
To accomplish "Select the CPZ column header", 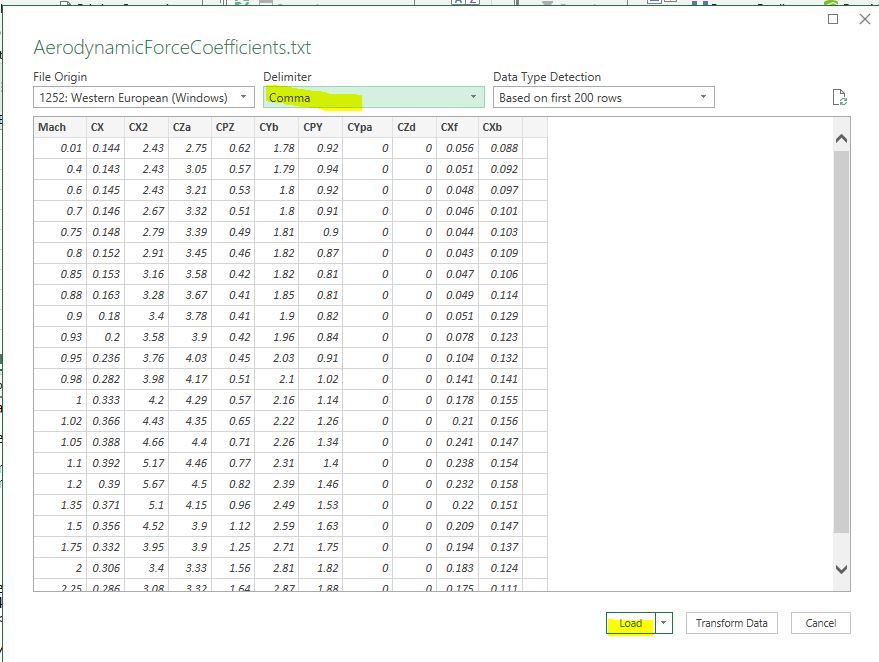I will (227, 127).
